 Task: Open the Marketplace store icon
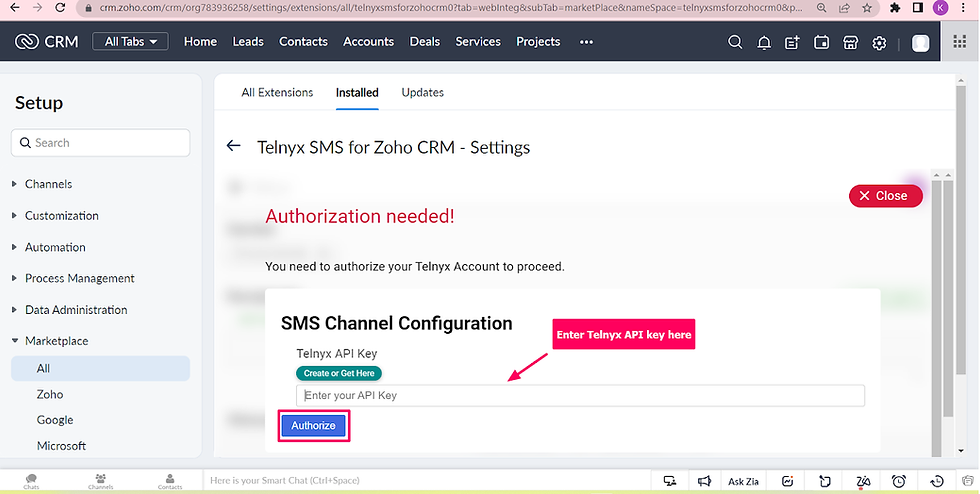point(850,42)
